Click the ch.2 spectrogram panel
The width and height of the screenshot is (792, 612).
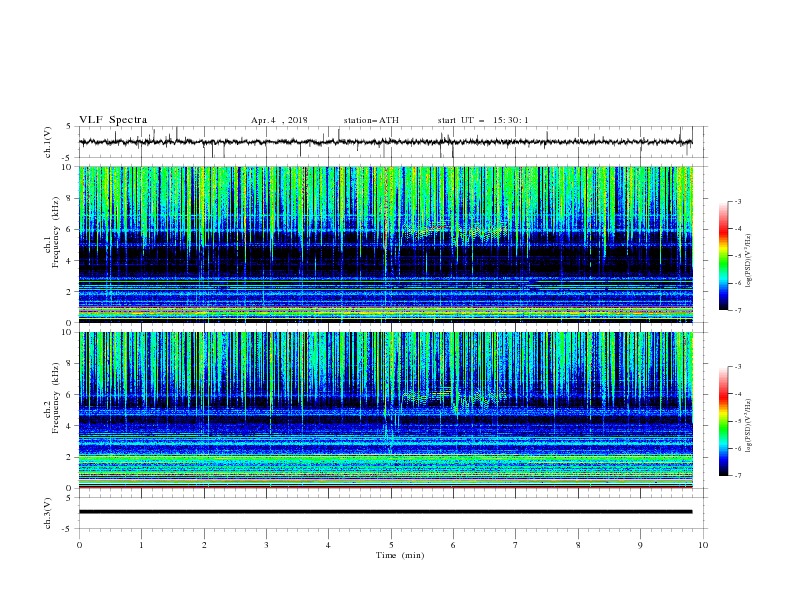386,410
